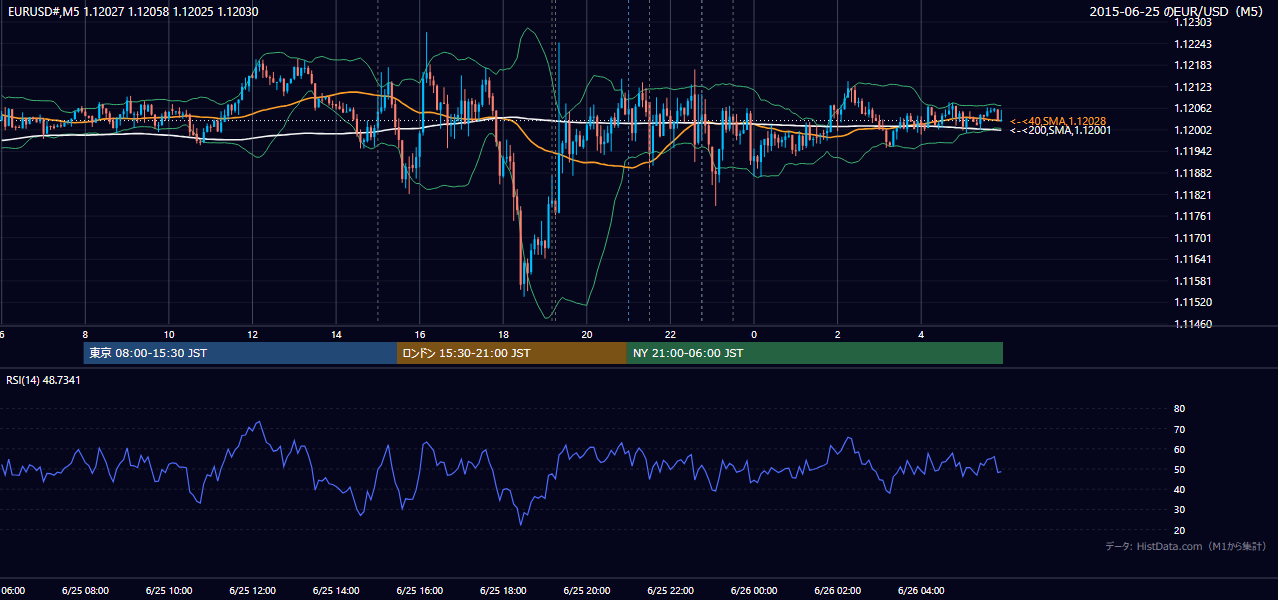The width and height of the screenshot is (1278, 600).
Task: Click hour label 12 under the price chart
Action: point(253,335)
